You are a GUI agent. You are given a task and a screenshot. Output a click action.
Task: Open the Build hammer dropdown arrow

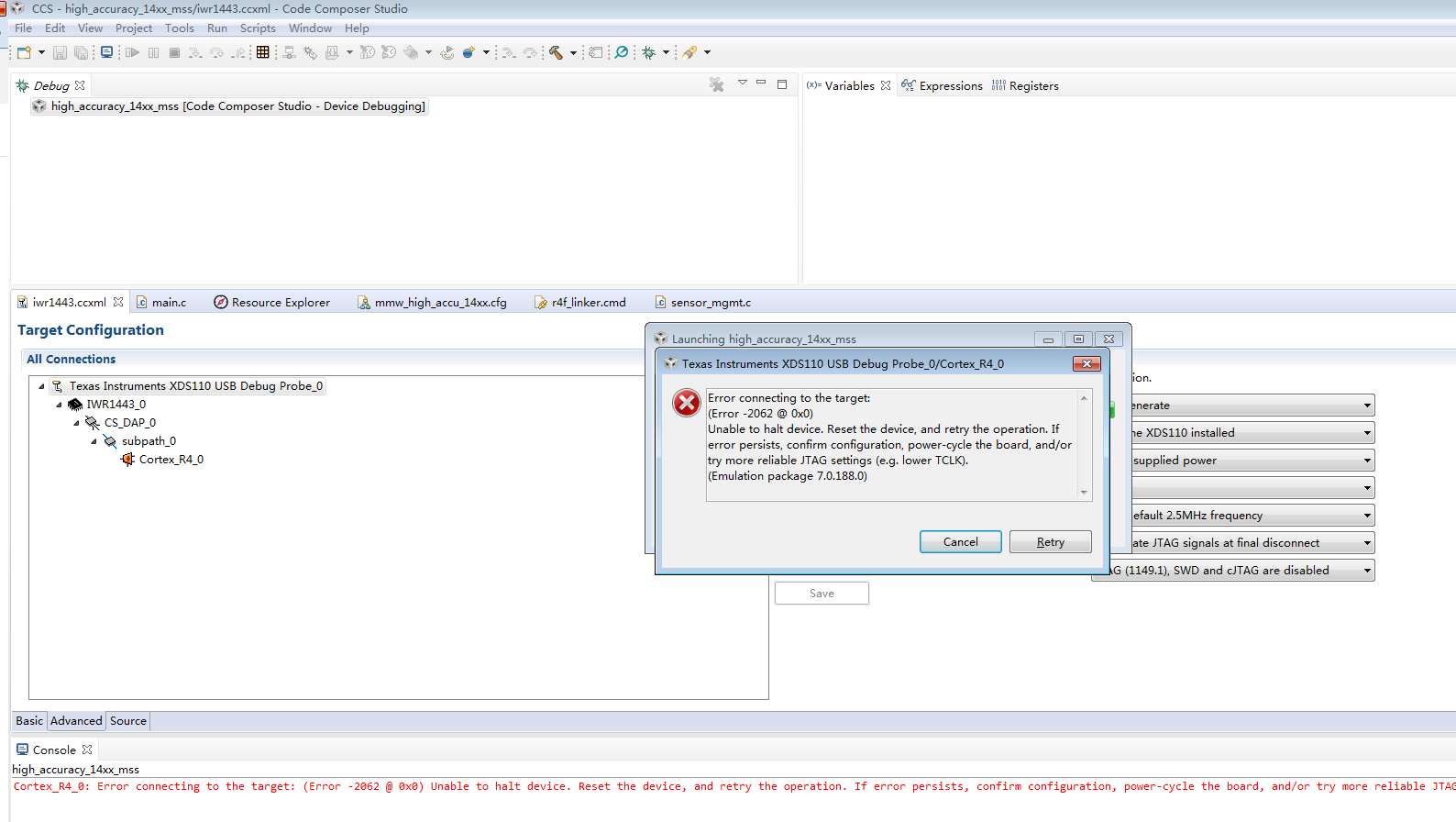pos(573,52)
